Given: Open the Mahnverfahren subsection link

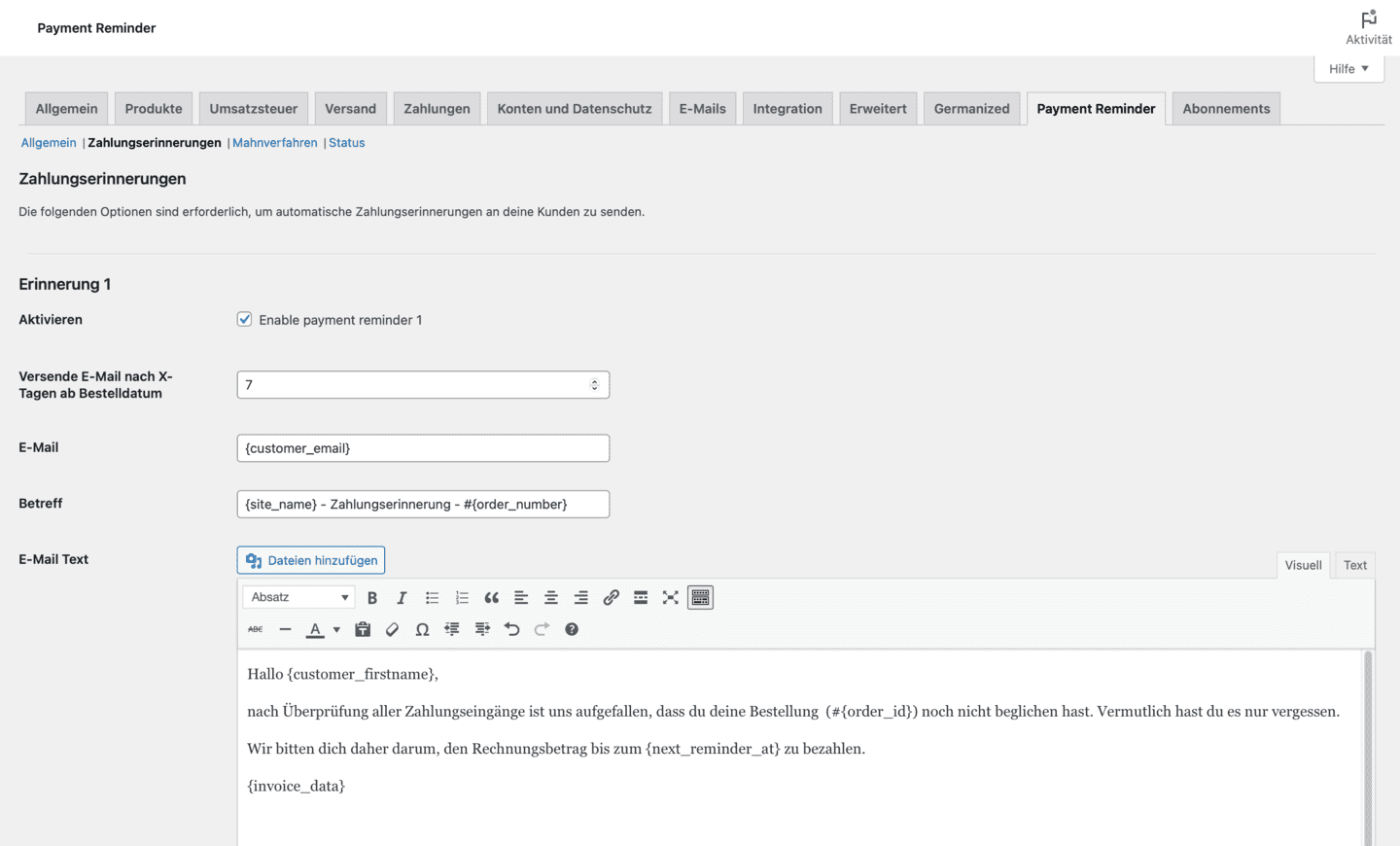Looking at the screenshot, I should [x=274, y=143].
